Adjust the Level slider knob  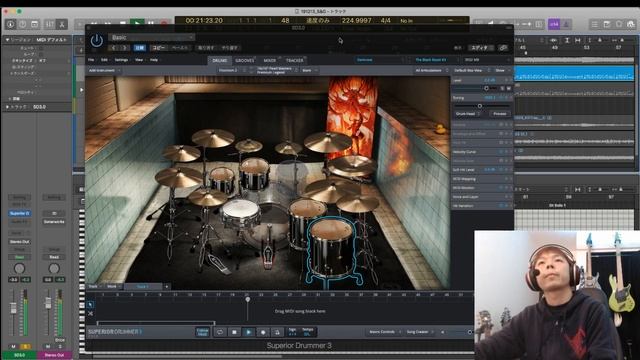pyautogui.click(x=487, y=88)
